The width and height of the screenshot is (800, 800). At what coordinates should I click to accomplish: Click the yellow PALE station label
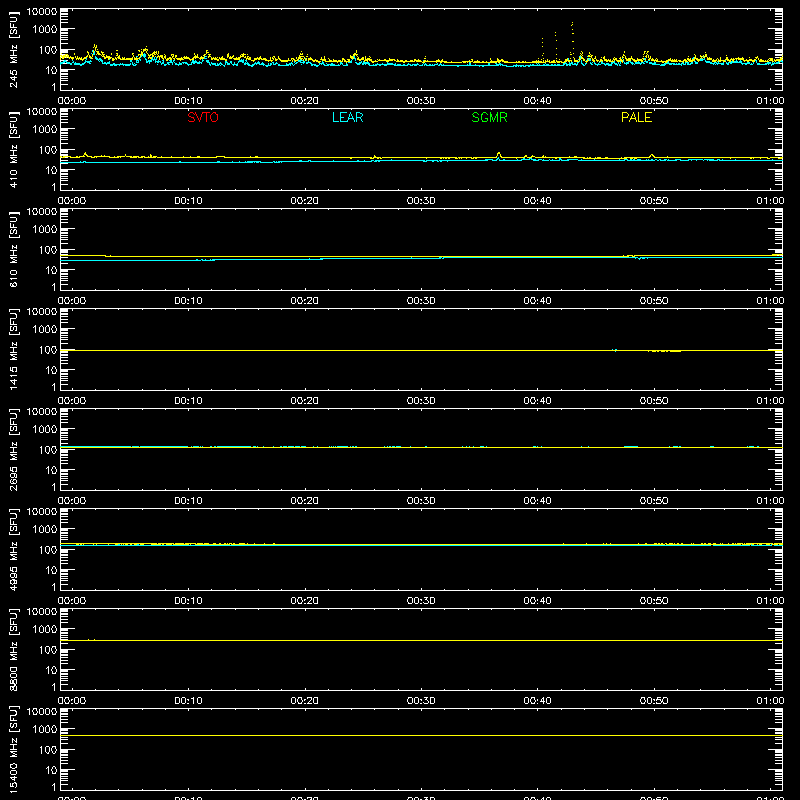636,117
